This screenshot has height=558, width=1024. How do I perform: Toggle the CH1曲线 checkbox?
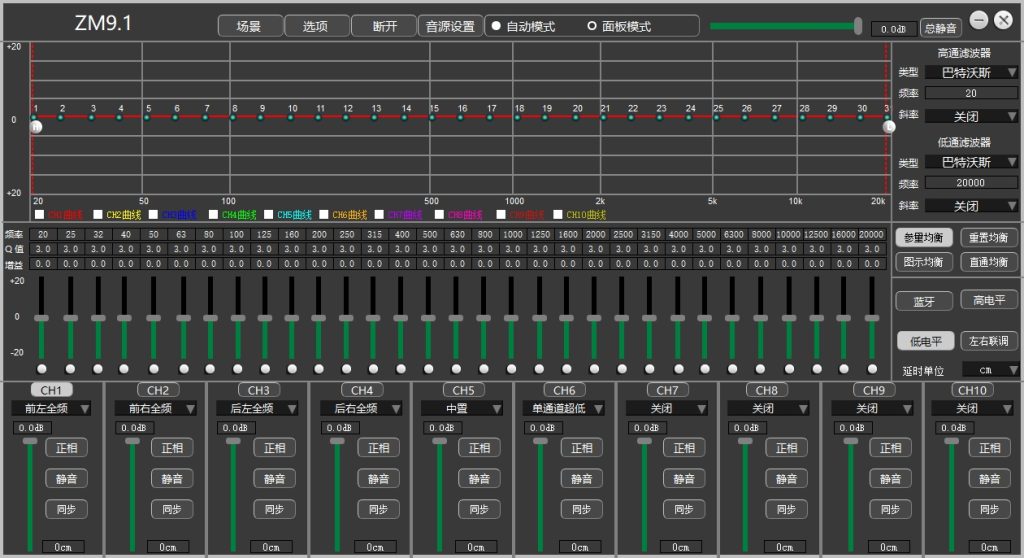(x=39, y=214)
